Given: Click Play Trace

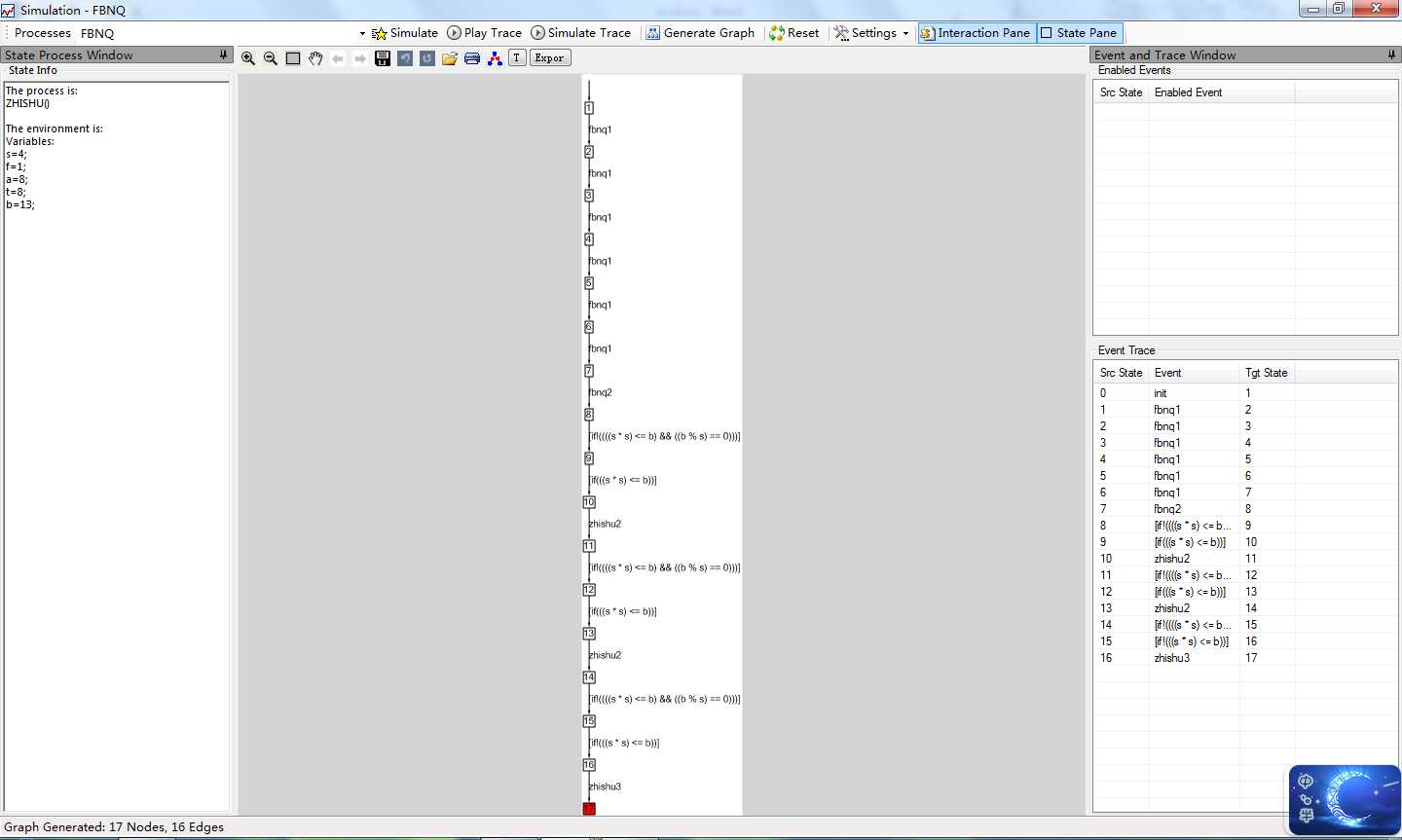Looking at the screenshot, I should pos(485,33).
